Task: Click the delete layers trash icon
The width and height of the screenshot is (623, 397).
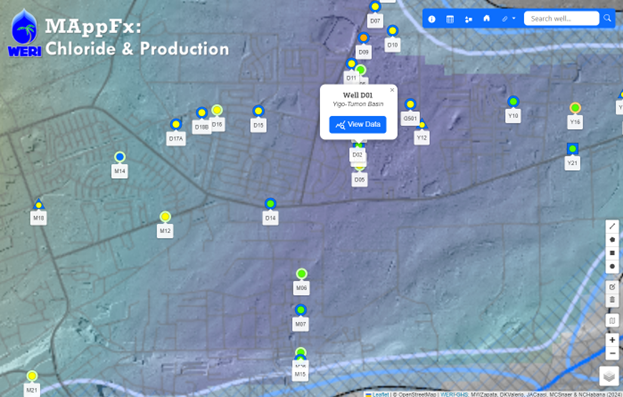Action: (x=612, y=300)
